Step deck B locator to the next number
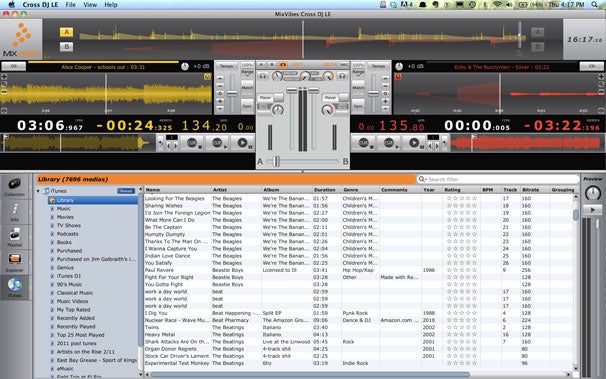 (x=437, y=146)
